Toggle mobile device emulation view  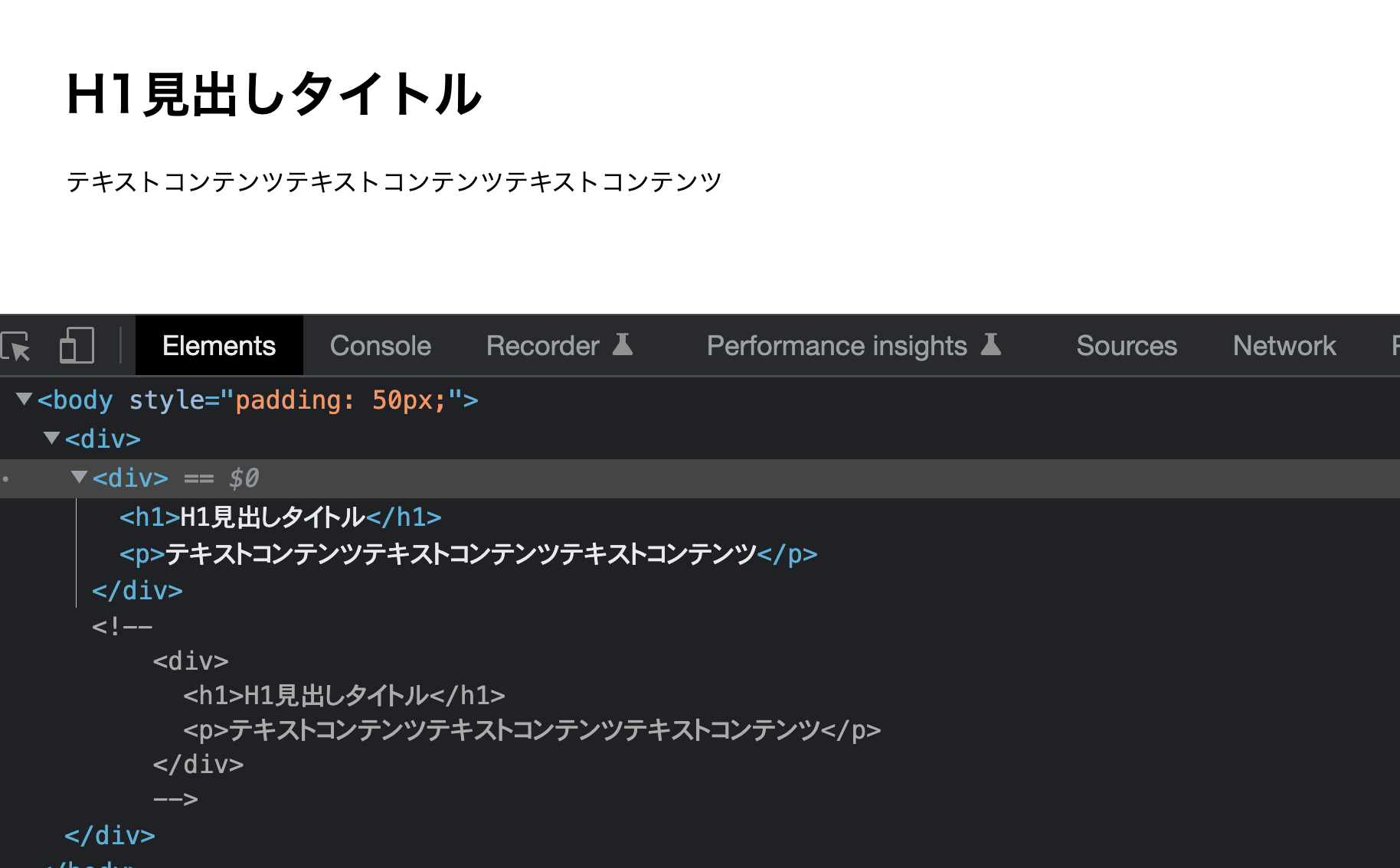click(x=76, y=345)
